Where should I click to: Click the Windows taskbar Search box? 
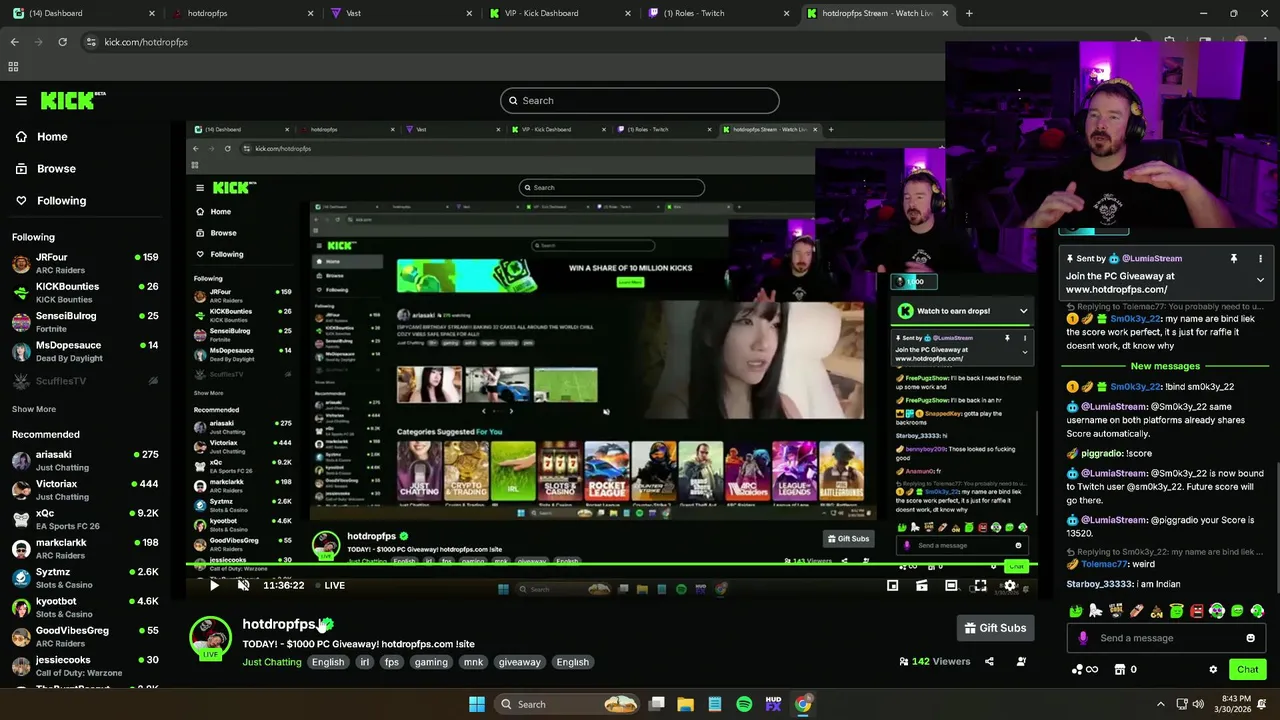[x=566, y=704]
